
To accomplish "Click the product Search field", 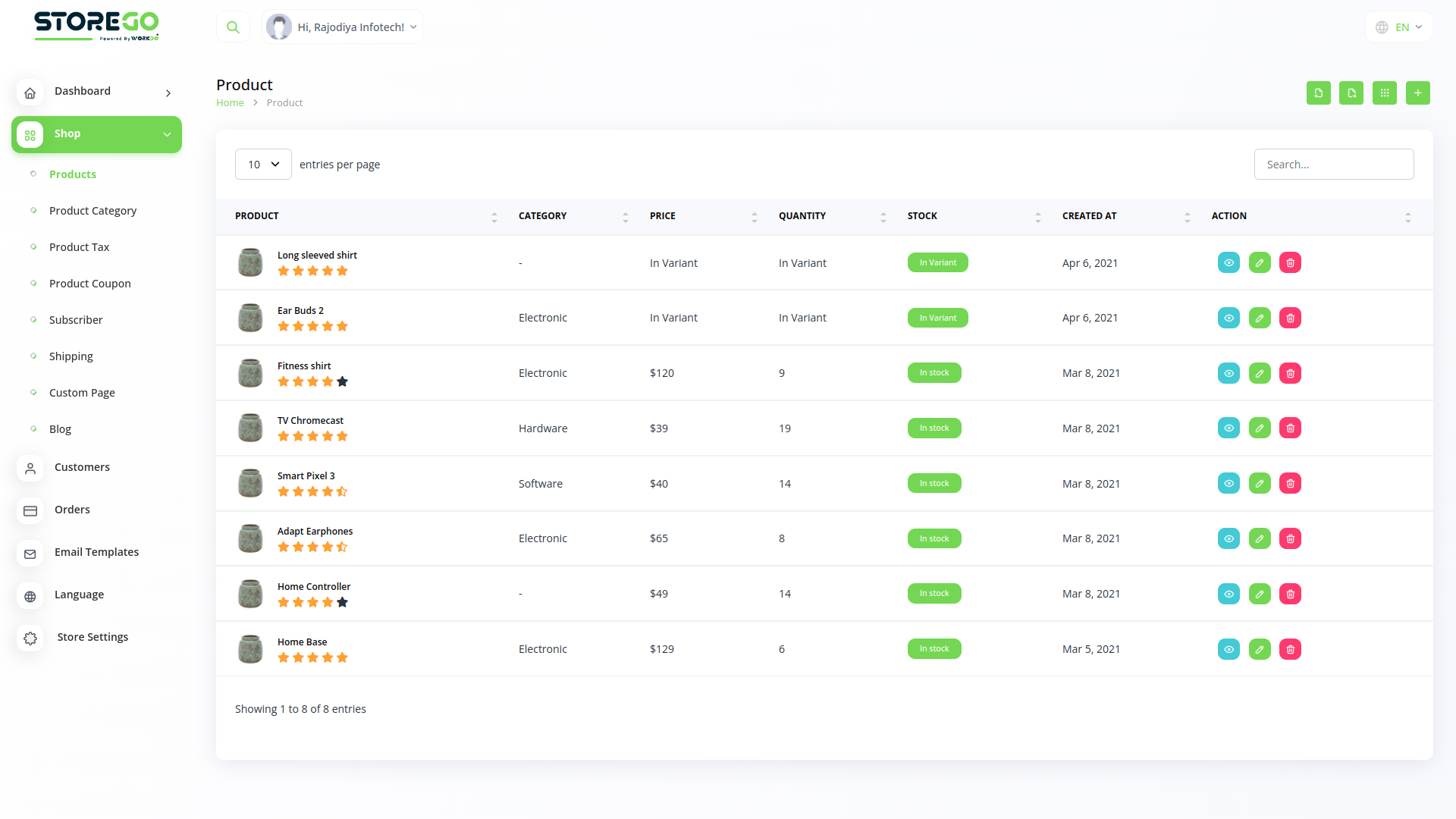I will (1333, 165).
